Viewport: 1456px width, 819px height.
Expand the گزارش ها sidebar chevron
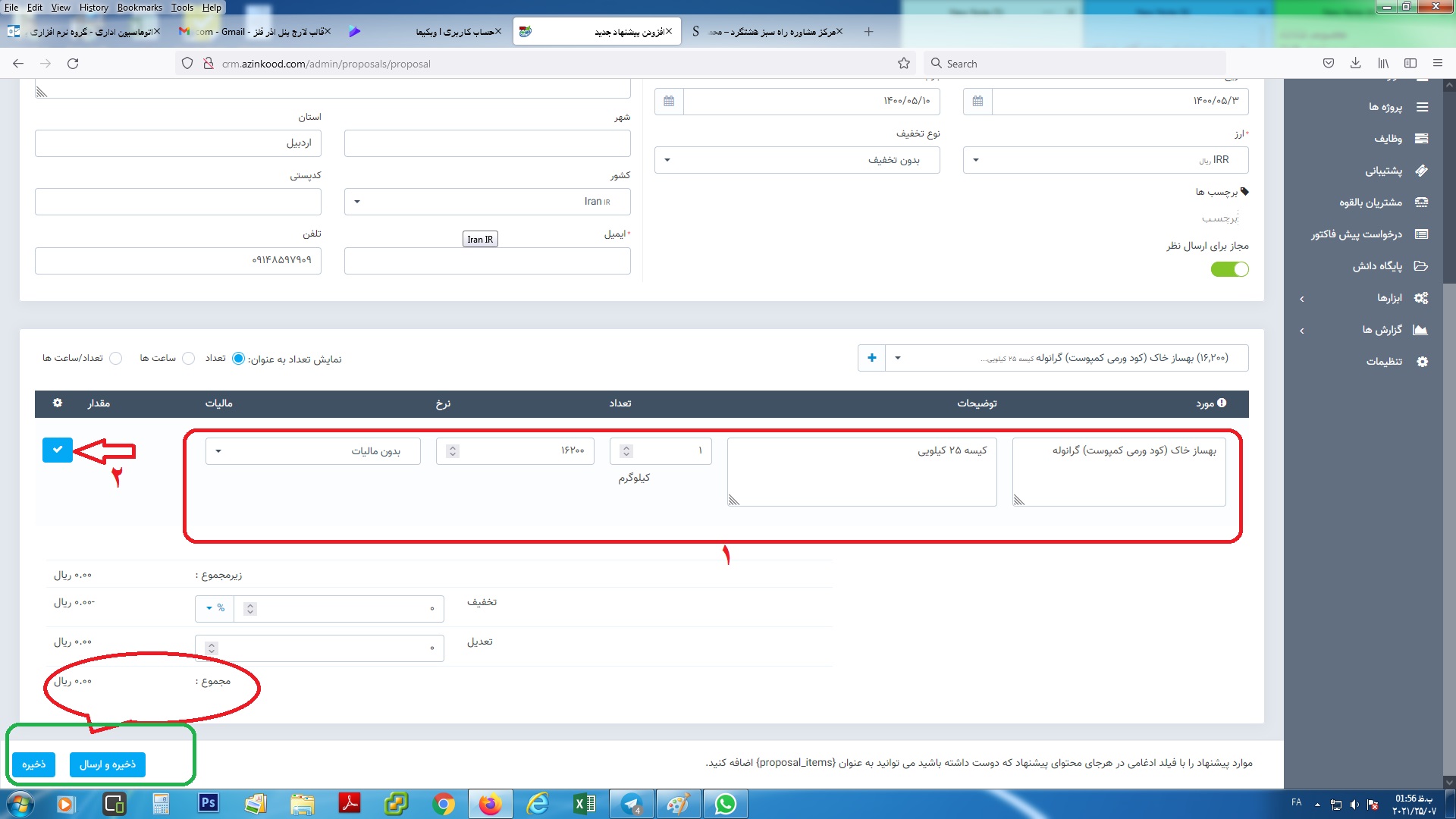tap(1302, 331)
